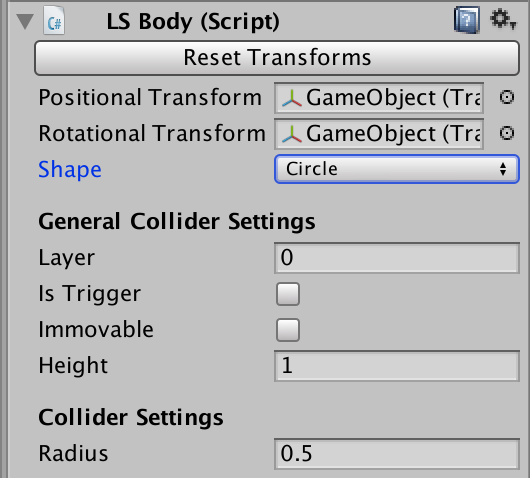Click the Reset Transforms button
Image resolution: width=530 pixels, height=478 pixels.
tap(277, 58)
